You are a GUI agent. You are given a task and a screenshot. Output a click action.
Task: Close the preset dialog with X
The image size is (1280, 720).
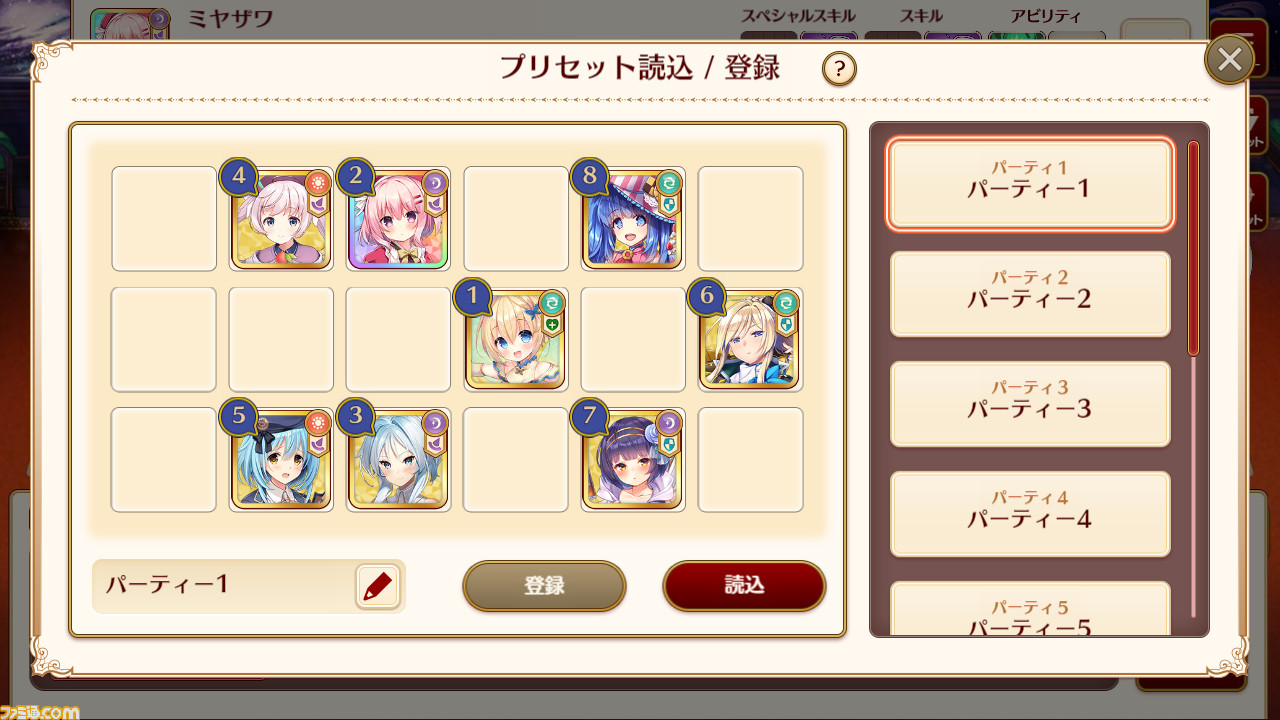coord(1230,60)
